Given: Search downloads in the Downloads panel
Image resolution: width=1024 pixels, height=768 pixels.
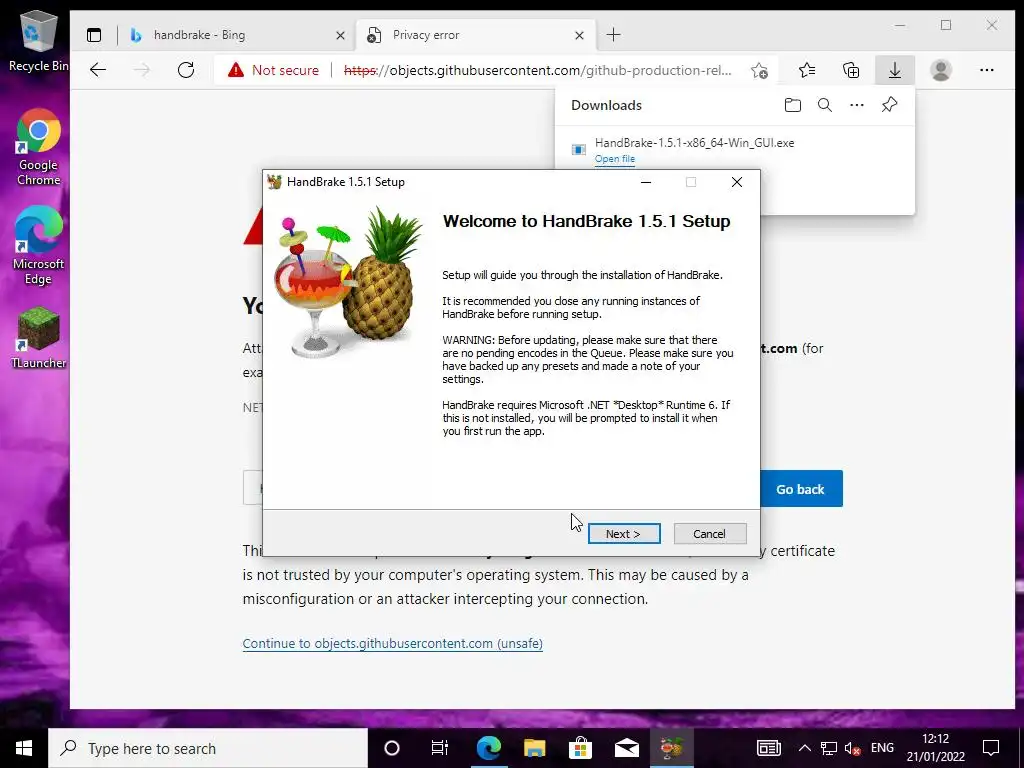Looking at the screenshot, I should point(825,105).
